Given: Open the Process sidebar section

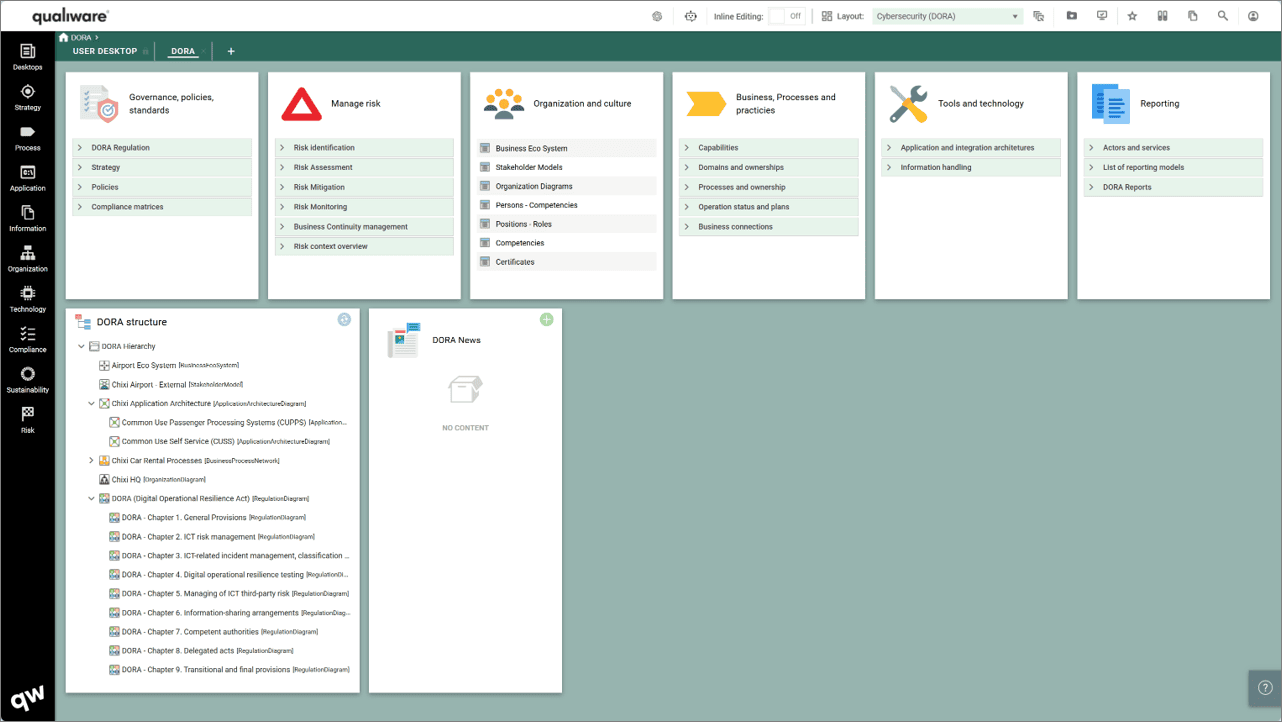Looking at the screenshot, I should pos(27,137).
